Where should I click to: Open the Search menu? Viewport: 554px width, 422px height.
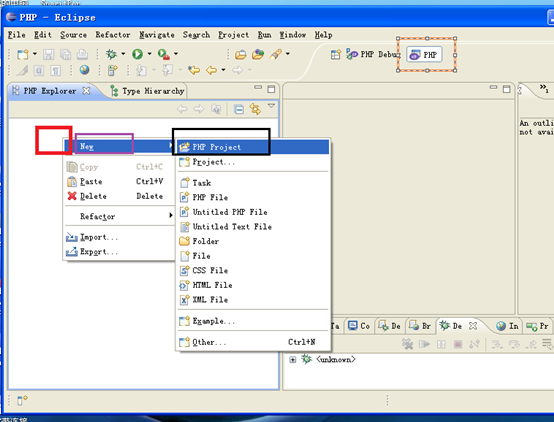pos(196,35)
